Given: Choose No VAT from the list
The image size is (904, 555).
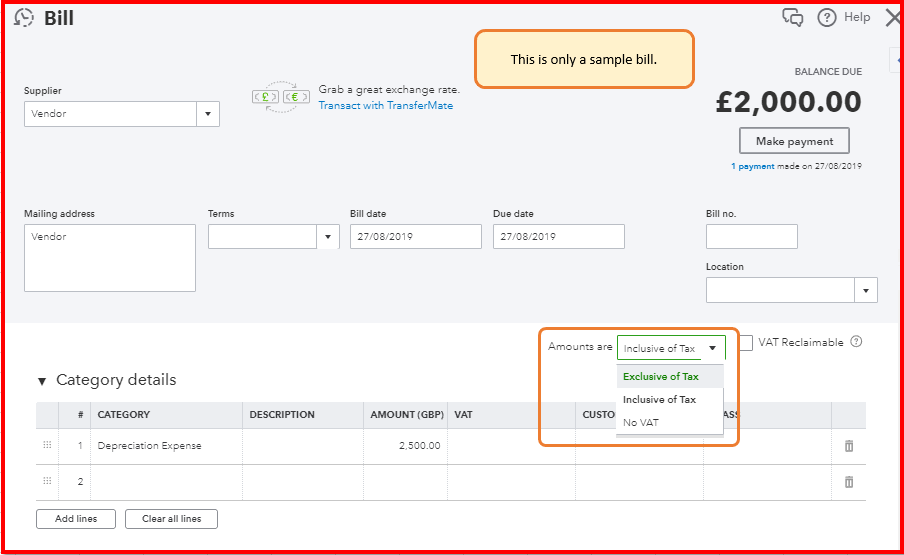Looking at the screenshot, I should tap(641, 423).
